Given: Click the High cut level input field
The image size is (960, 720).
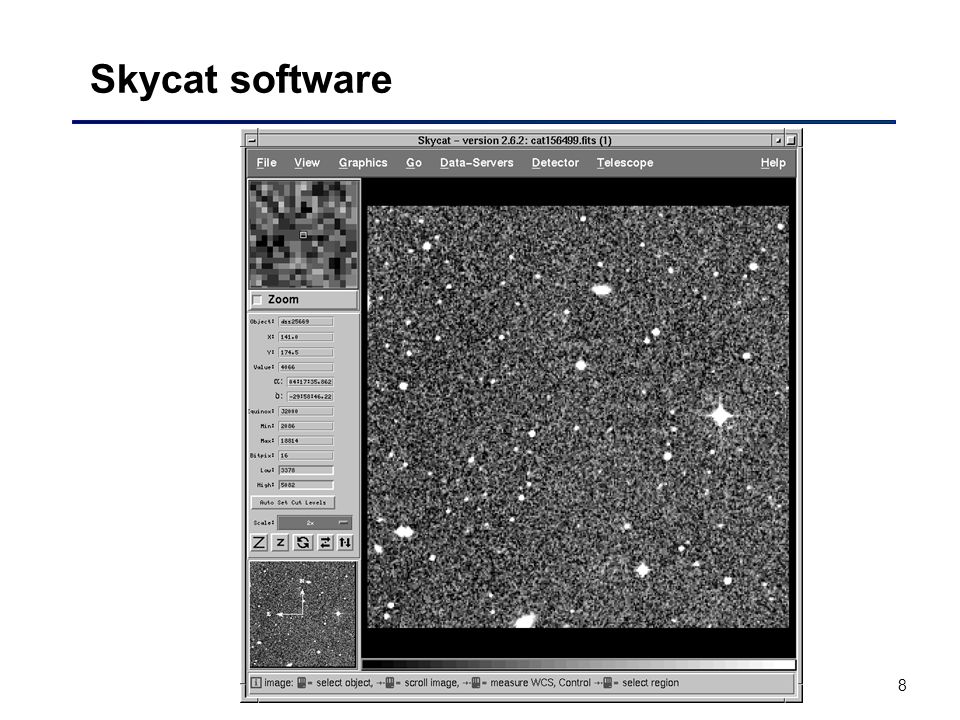Looking at the screenshot, I should [306, 485].
